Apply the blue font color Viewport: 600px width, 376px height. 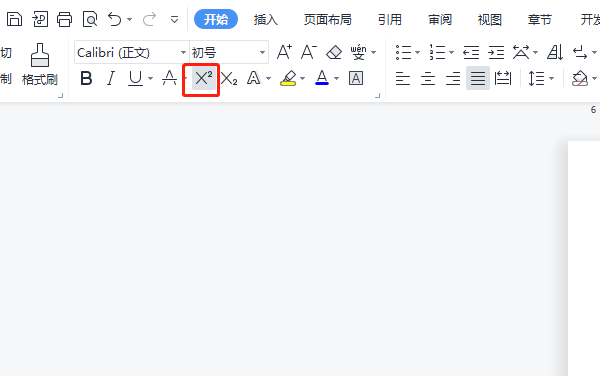click(322, 78)
